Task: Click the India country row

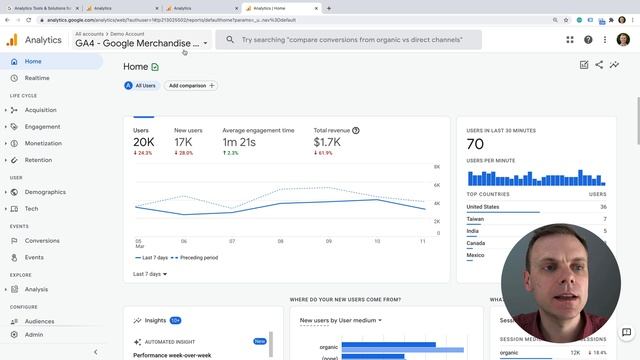Action: click(536, 231)
